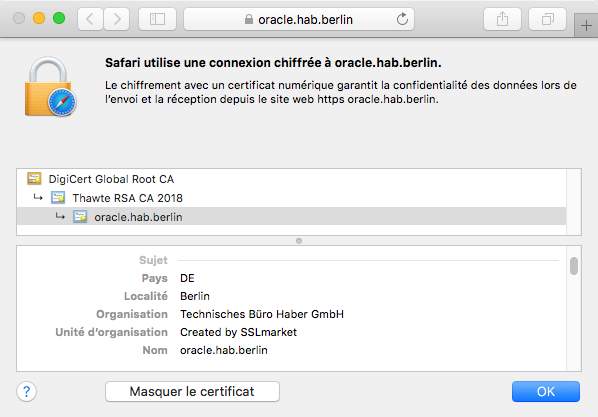Click the 'Localité' field label

coord(146,296)
